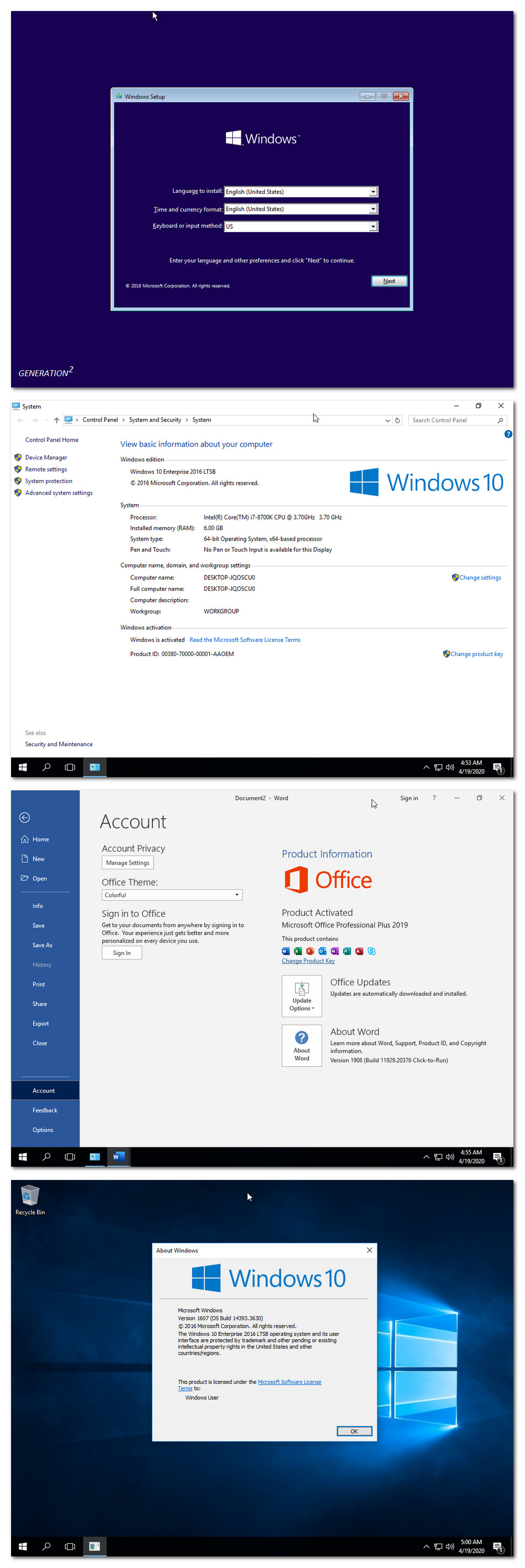Screen dimensions: 525x1568
Task: Open the Office Theme Colorful dropdown
Action: [x=172, y=895]
